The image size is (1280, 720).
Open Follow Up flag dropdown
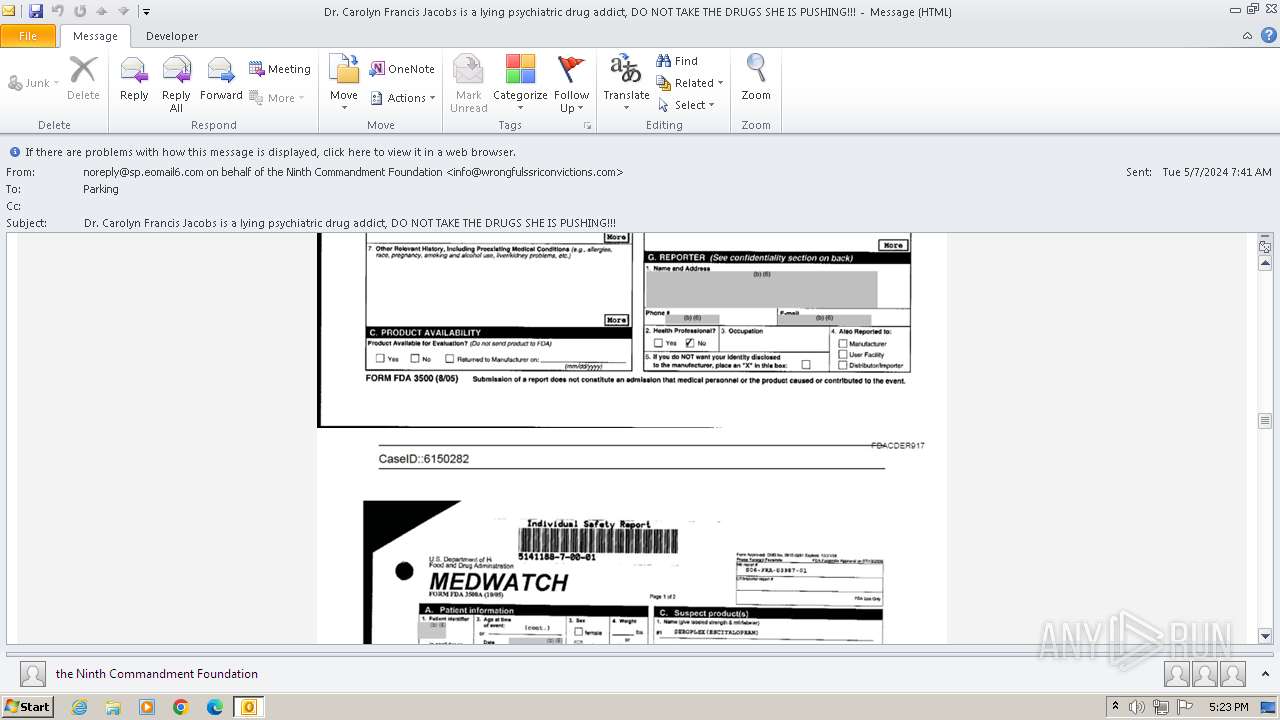click(572, 84)
